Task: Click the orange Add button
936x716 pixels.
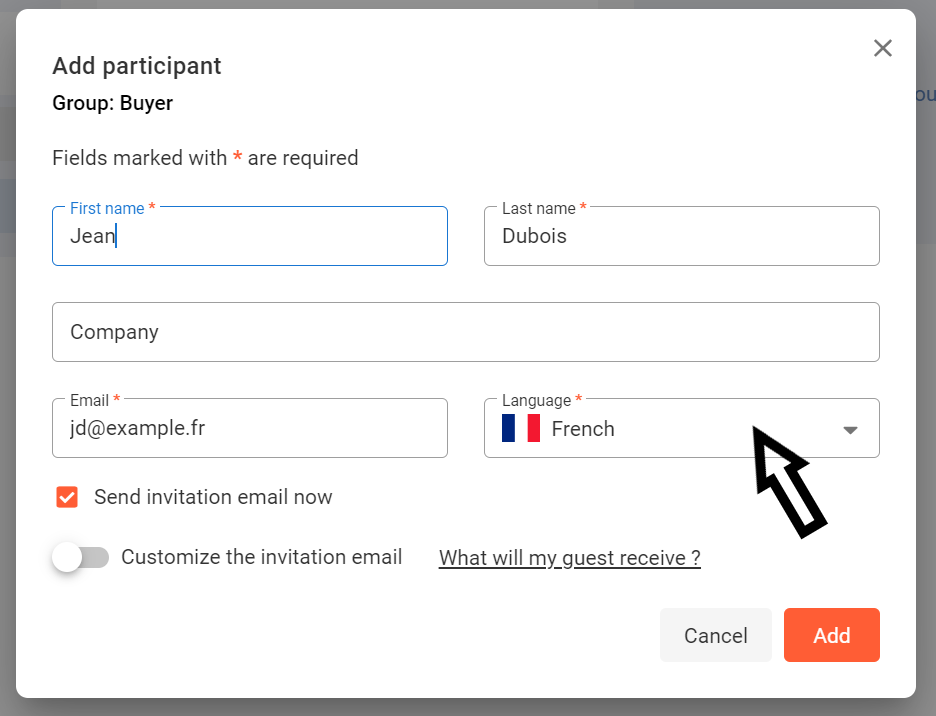Action: point(831,635)
